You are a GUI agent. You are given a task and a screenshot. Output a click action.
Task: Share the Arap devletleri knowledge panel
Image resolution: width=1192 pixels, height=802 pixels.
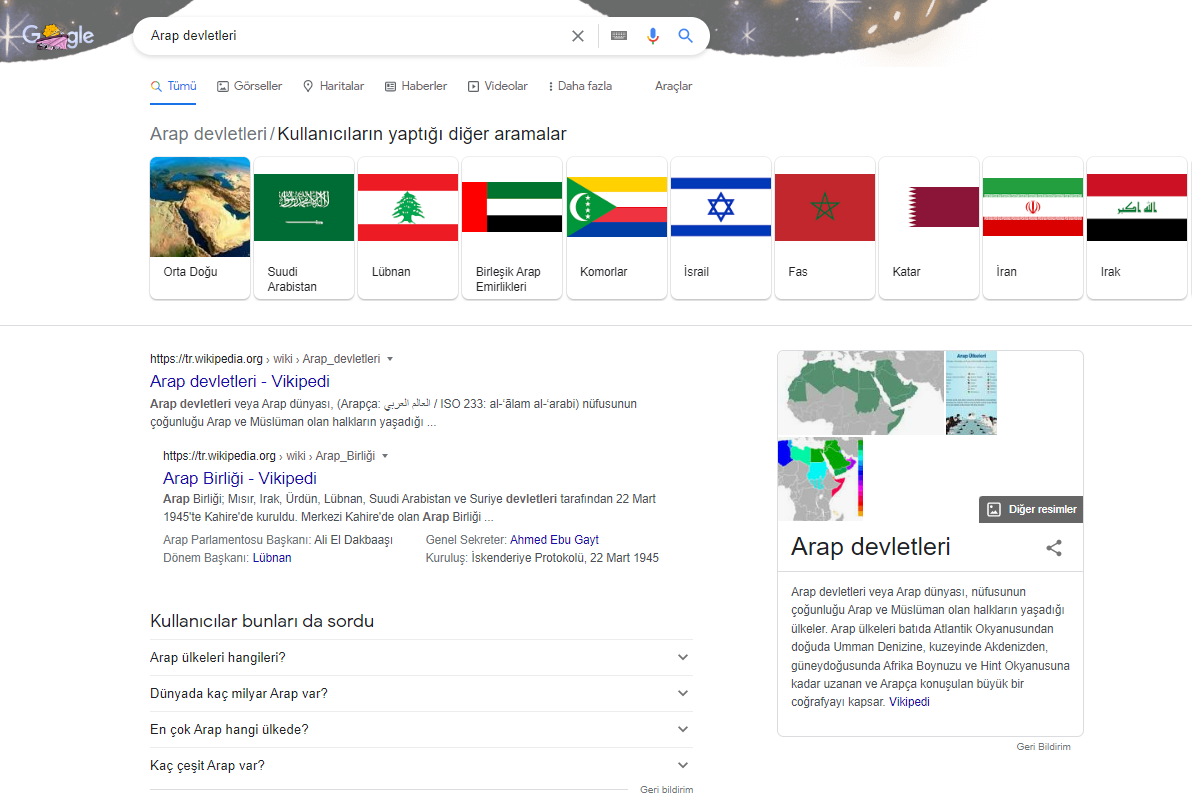pos(1054,548)
